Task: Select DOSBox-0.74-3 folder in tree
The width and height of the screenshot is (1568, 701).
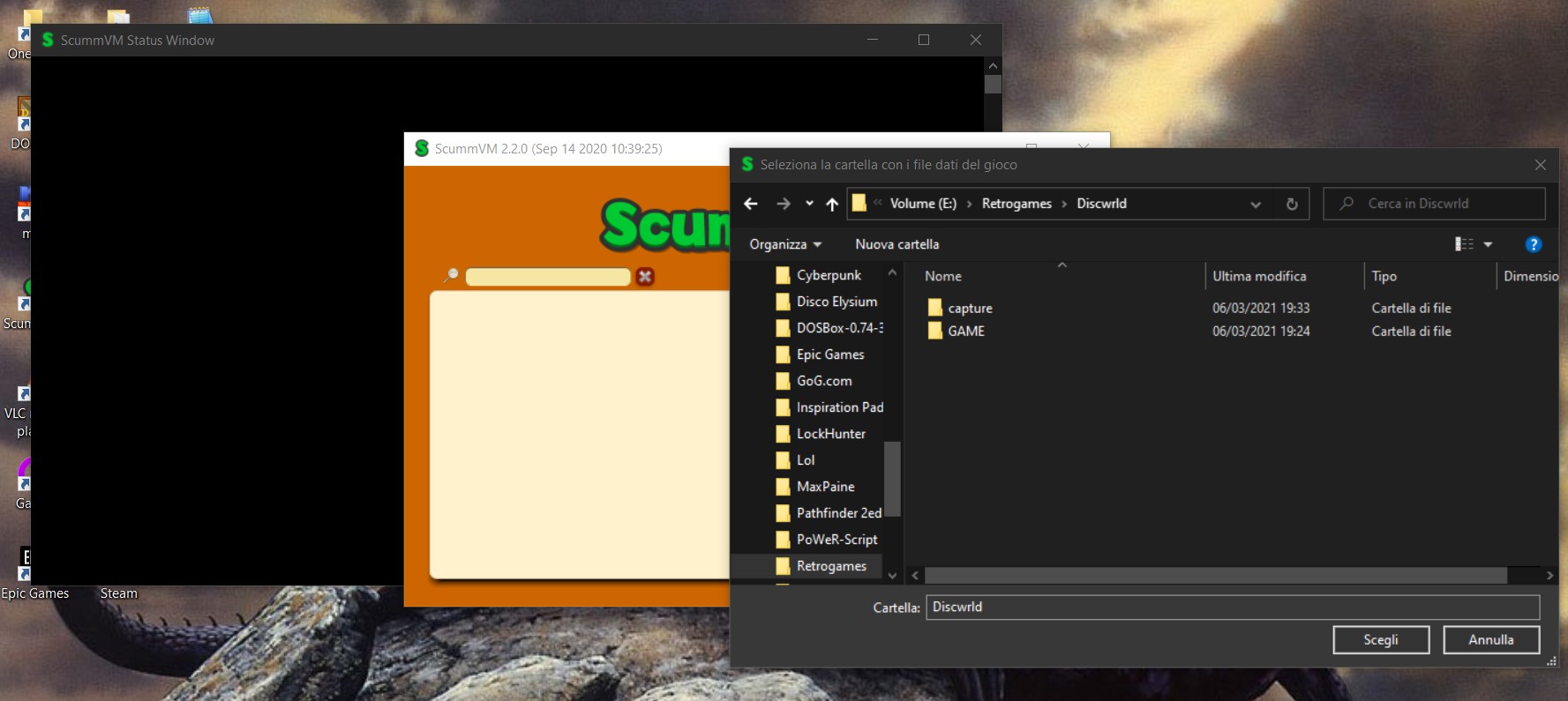Action: [x=829, y=328]
